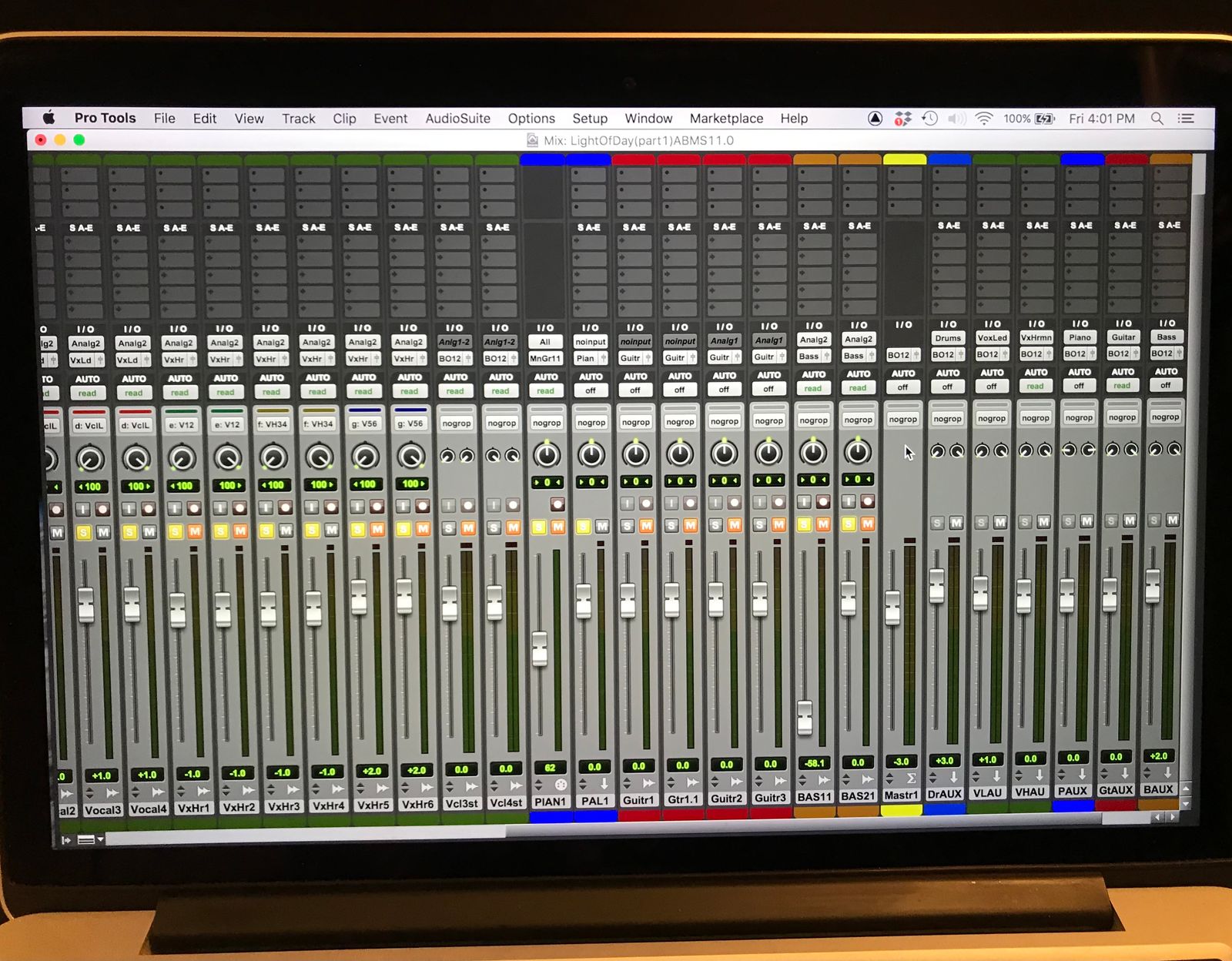This screenshot has width=1232, height=961.
Task: Click the audio waveform icon on Vocal3
Action: pos(112,792)
